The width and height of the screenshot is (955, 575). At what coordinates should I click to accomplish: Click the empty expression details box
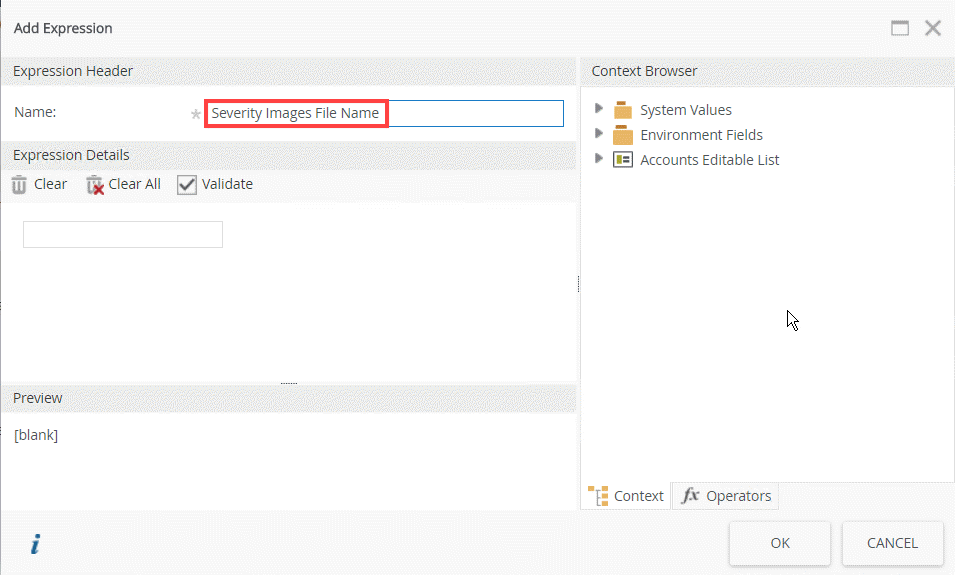click(123, 235)
